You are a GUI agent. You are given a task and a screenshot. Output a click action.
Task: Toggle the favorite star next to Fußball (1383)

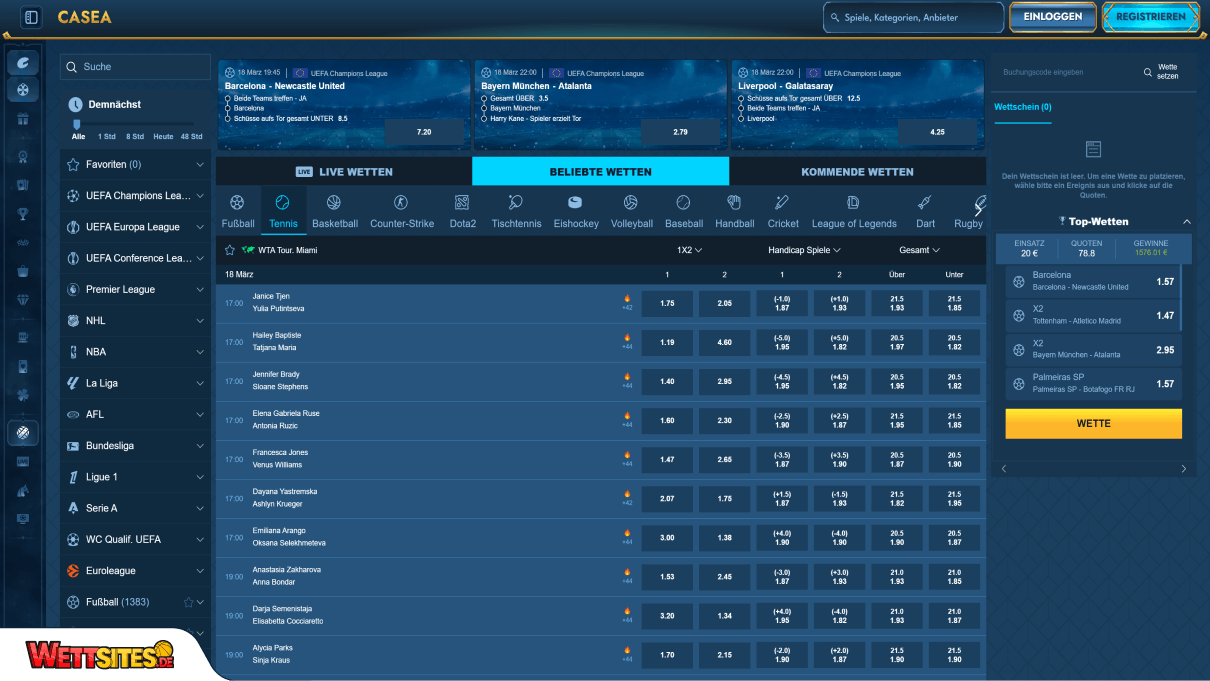(189, 601)
